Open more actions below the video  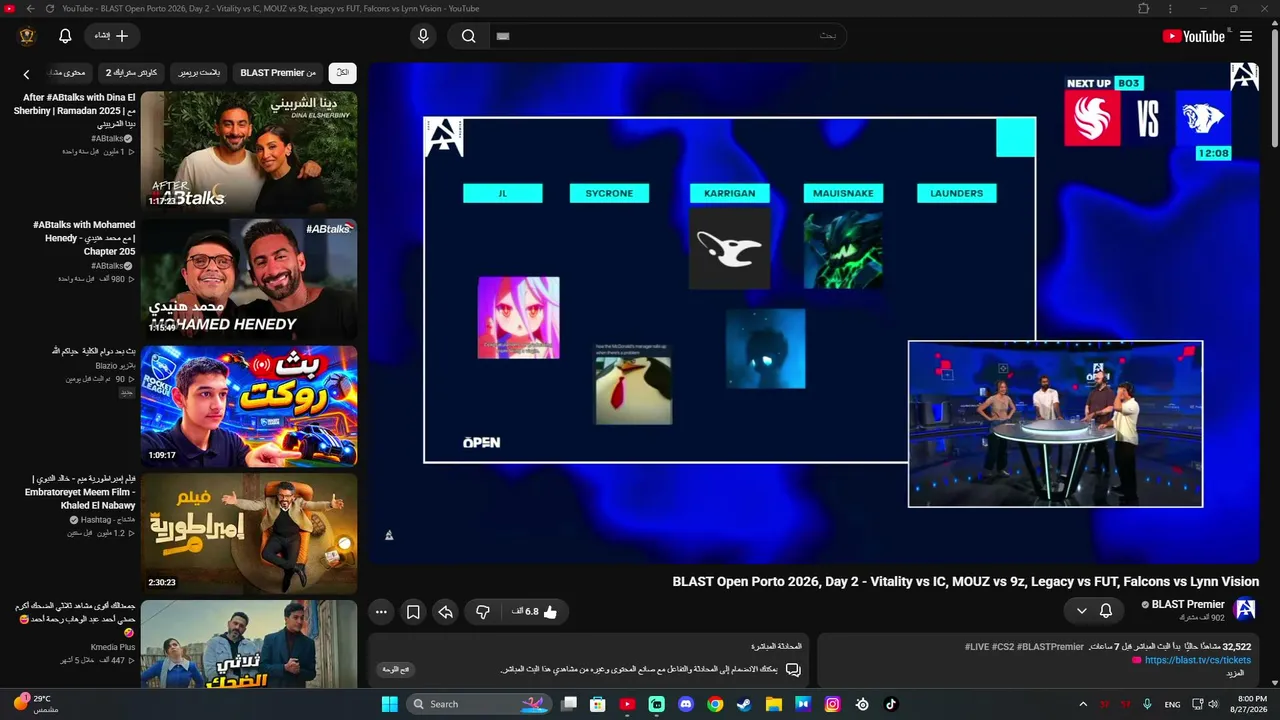click(381, 612)
